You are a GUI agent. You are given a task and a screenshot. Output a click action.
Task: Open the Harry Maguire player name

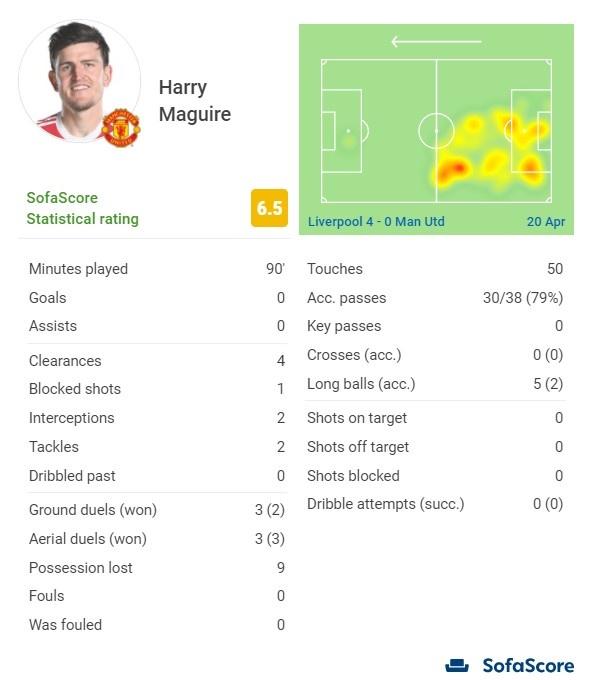click(x=195, y=101)
